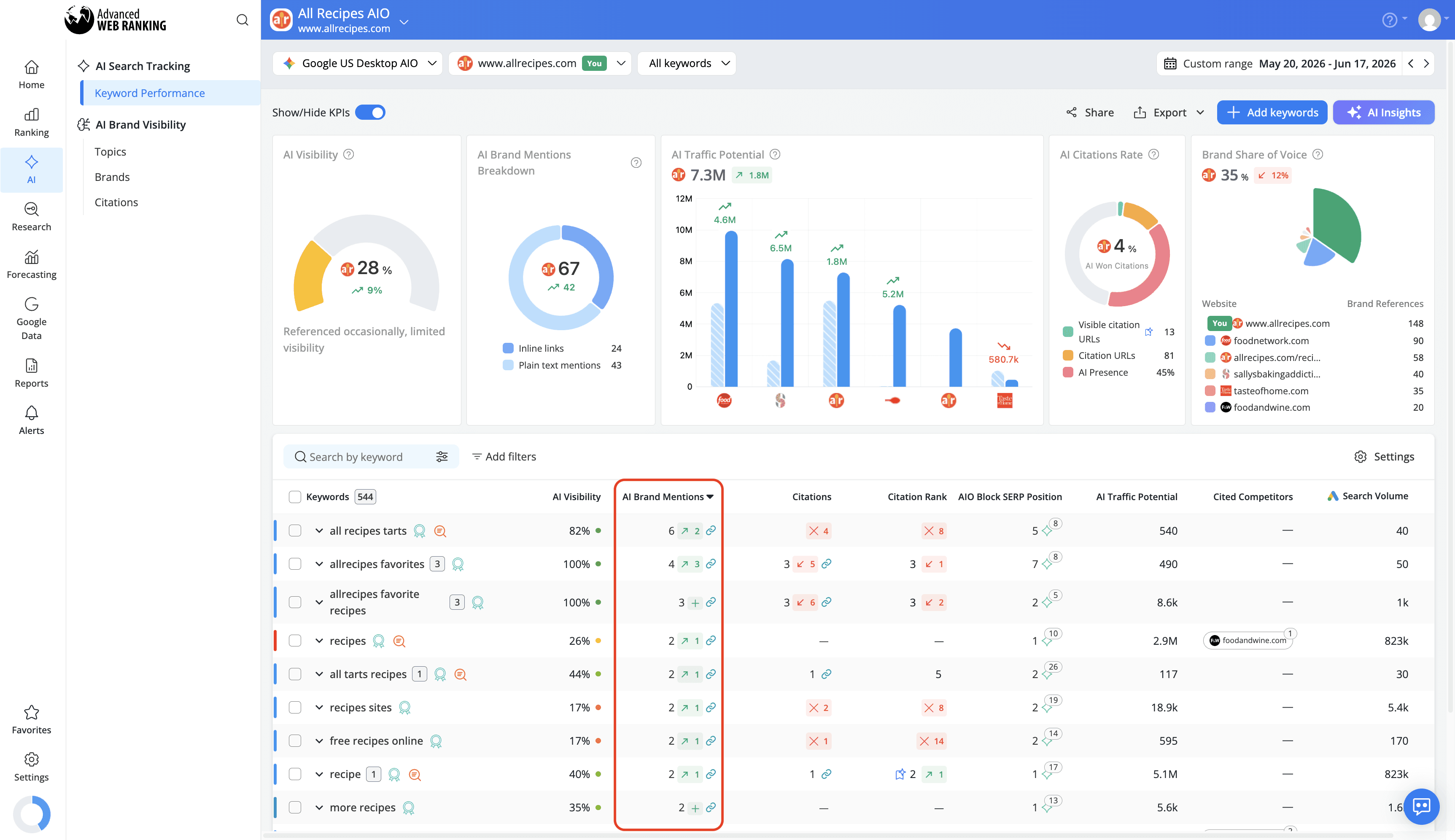Open the Google Data section

point(31,318)
